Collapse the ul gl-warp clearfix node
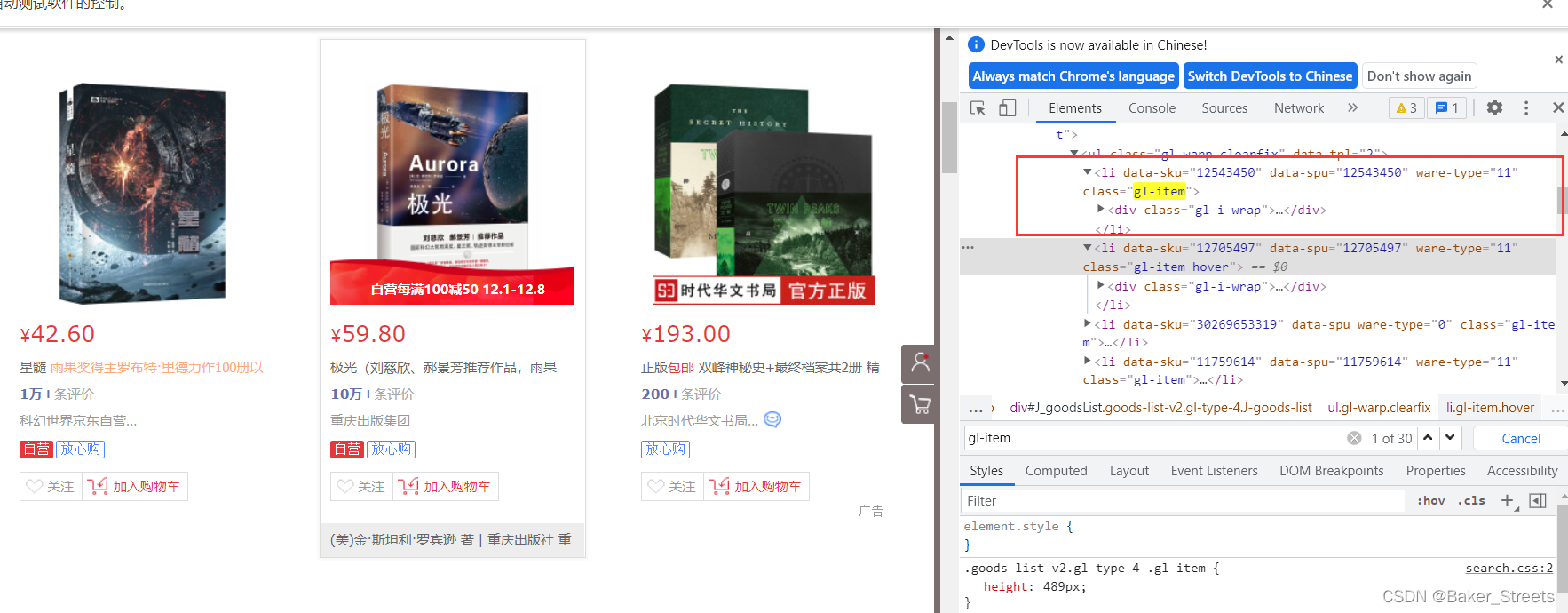 1074,153
